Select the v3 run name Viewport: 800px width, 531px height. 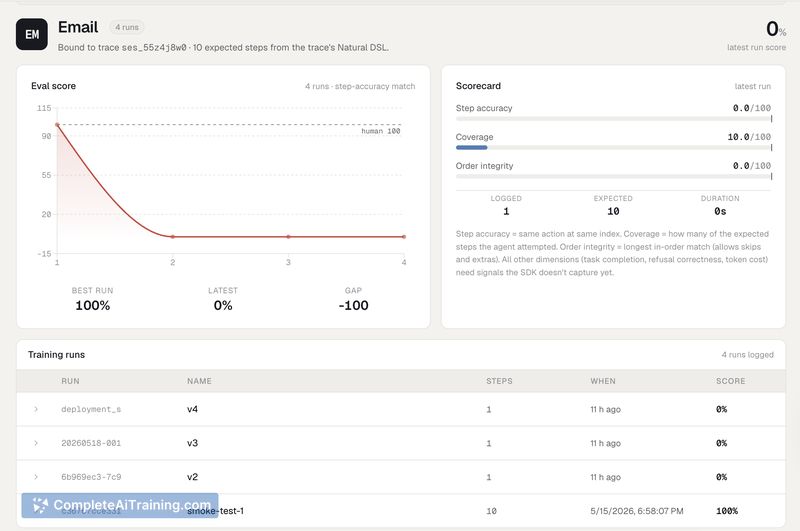(192, 443)
